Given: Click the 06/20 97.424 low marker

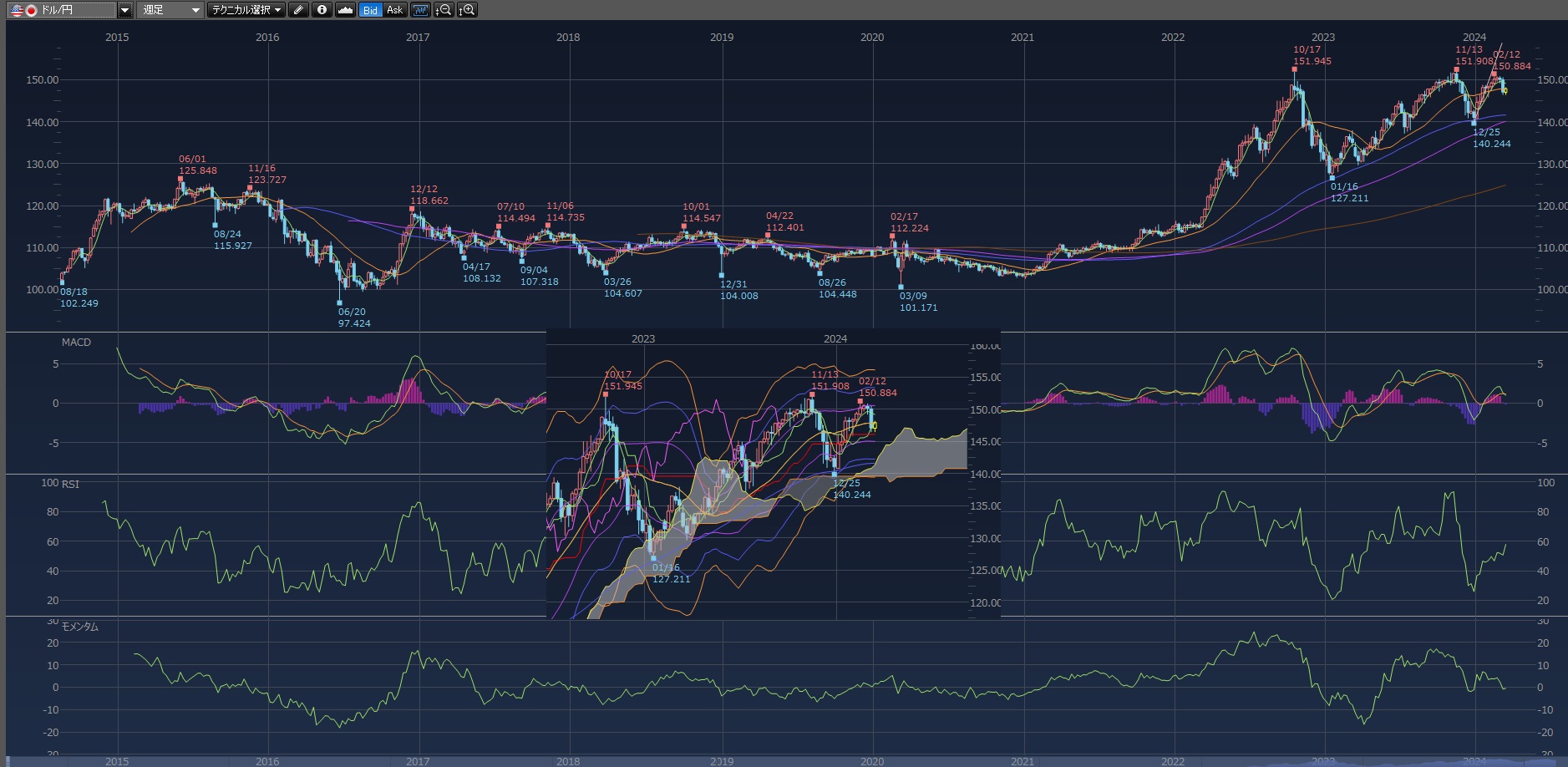Looking at the screenshot, I should click(340, 303).
